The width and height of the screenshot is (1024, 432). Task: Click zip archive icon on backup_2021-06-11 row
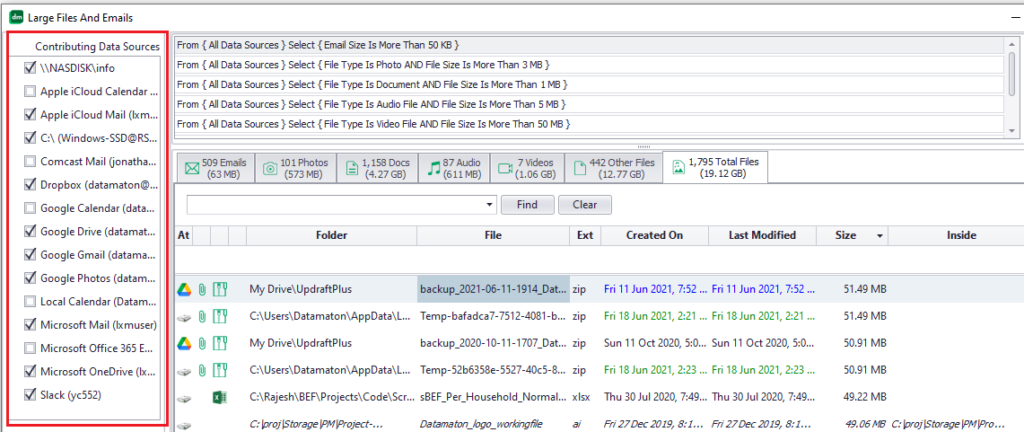220,289
